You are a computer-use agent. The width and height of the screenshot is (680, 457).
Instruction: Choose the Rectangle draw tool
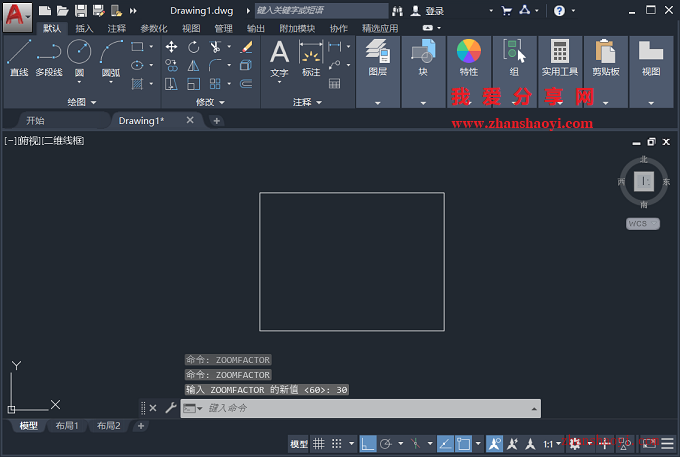click(137, 46)
